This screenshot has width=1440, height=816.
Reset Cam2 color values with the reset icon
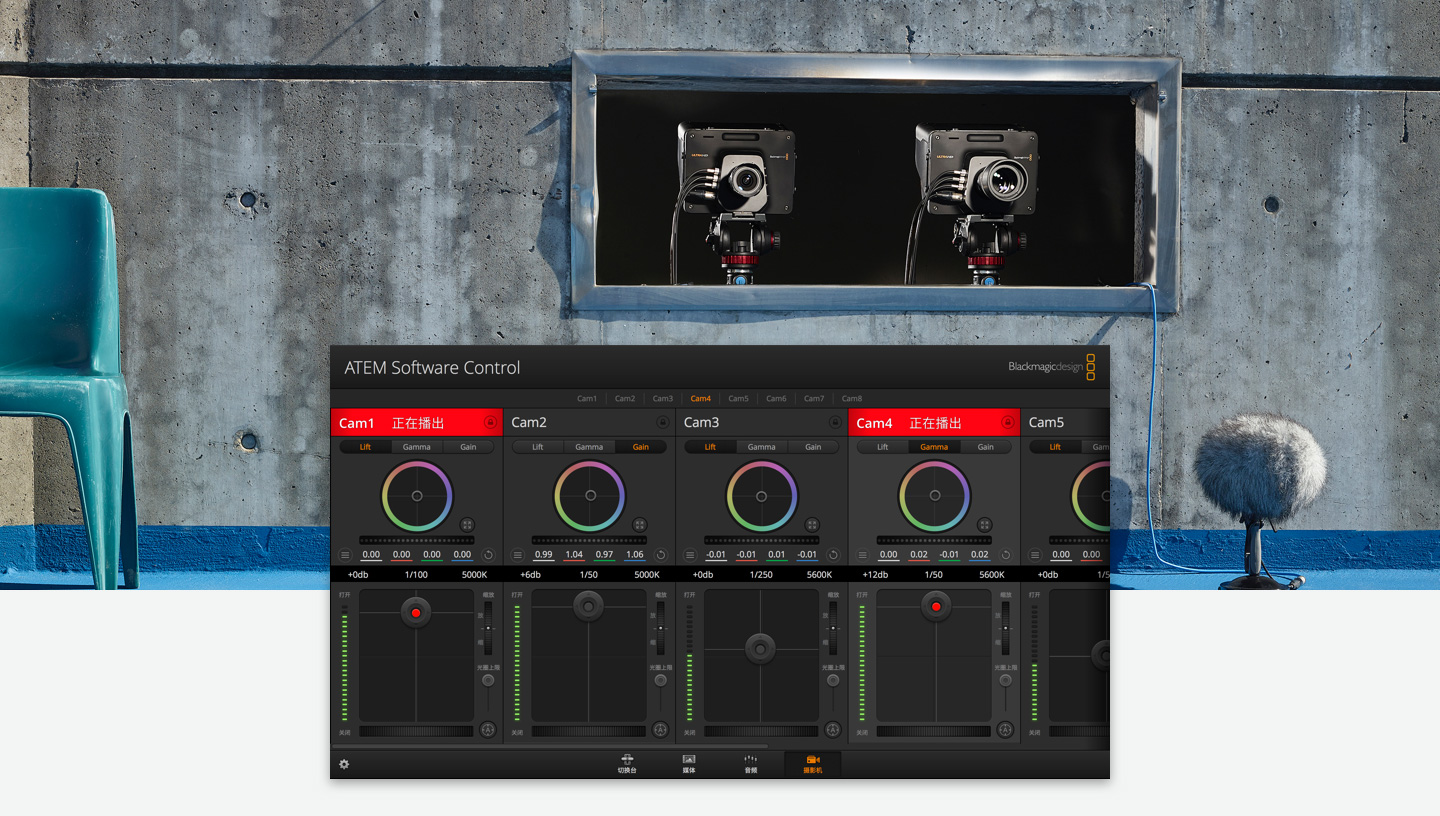click(x=661, y=555)
